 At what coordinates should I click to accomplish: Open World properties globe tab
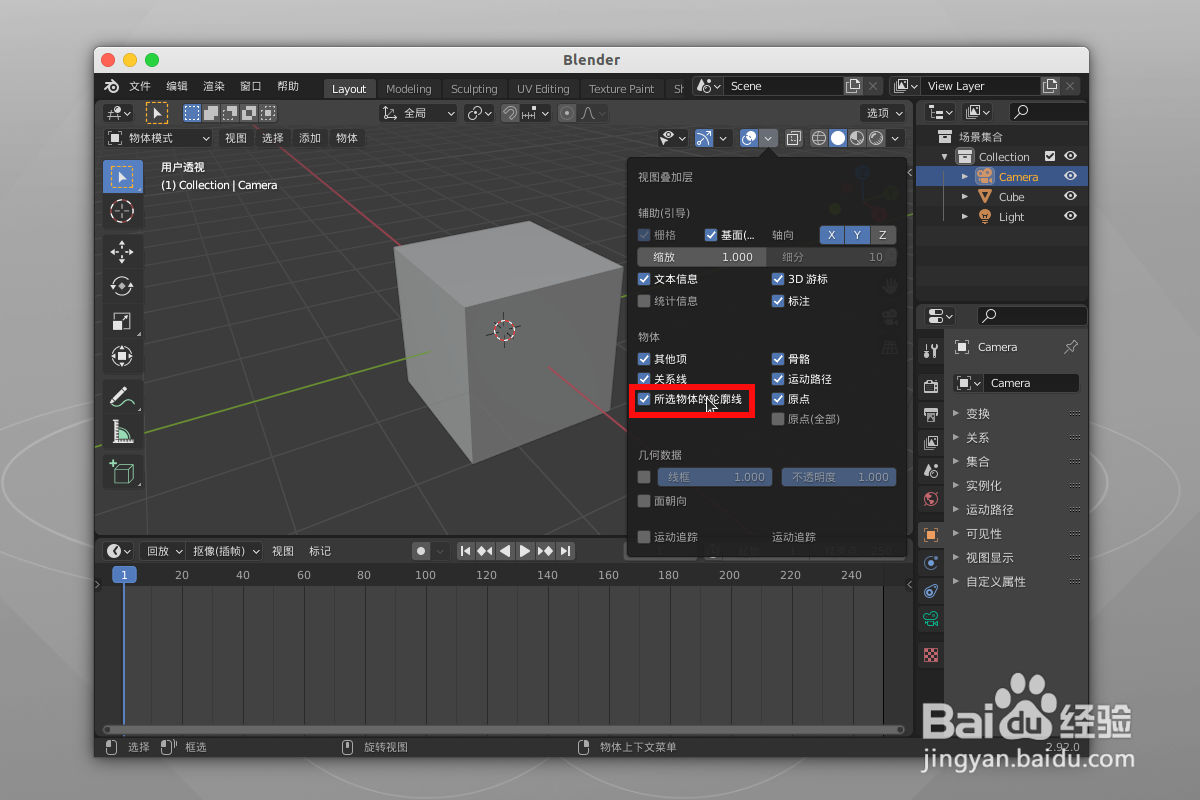pyautogui.click(x=931, y=498)
